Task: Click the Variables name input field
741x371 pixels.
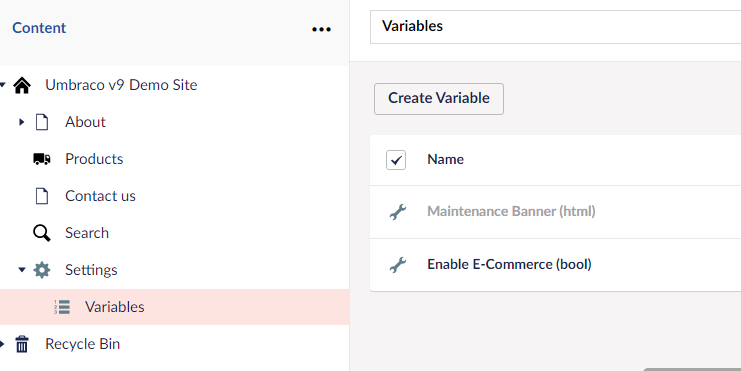Action: tap(555, 27)
